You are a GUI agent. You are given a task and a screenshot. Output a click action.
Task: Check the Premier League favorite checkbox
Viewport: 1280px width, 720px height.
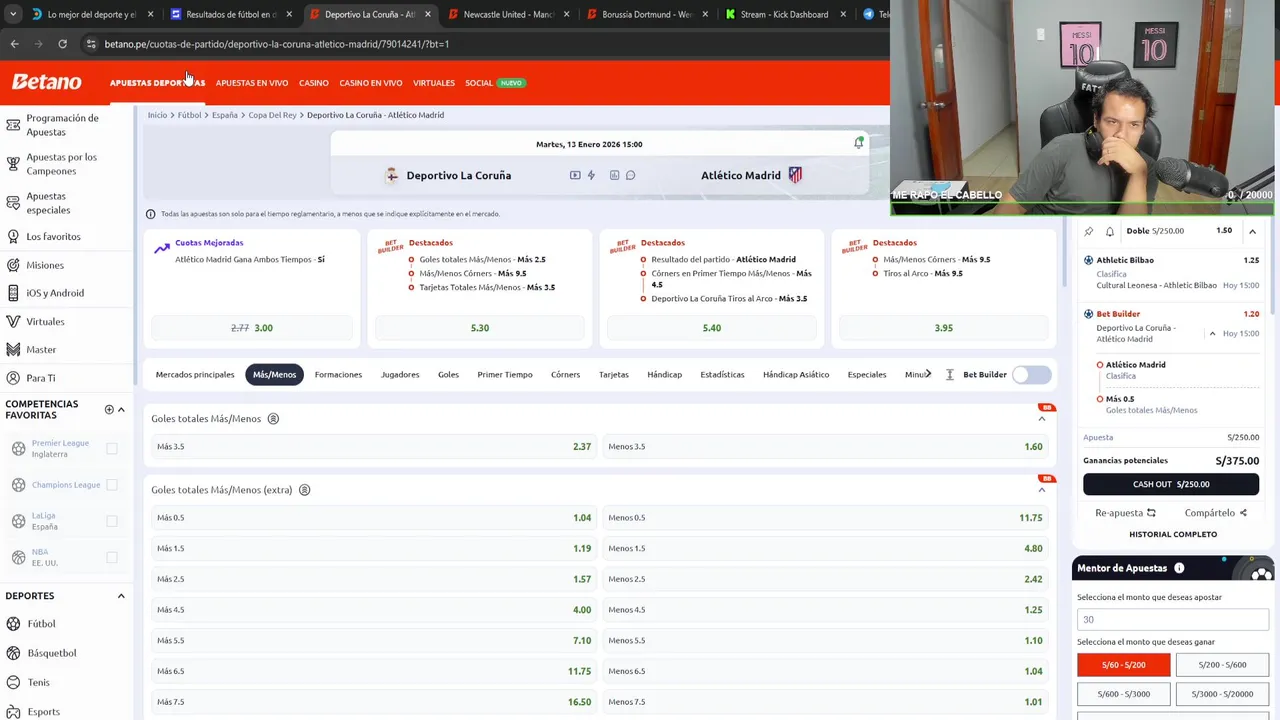click(x=112, y=449)
